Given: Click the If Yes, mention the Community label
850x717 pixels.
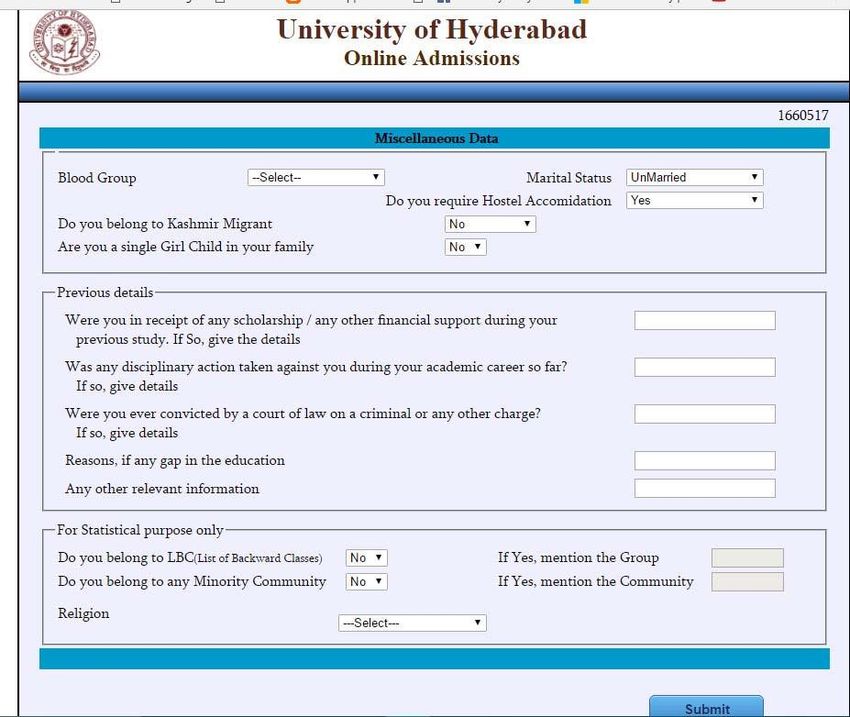Looking at the screenshot, I should tap(596, 582).
